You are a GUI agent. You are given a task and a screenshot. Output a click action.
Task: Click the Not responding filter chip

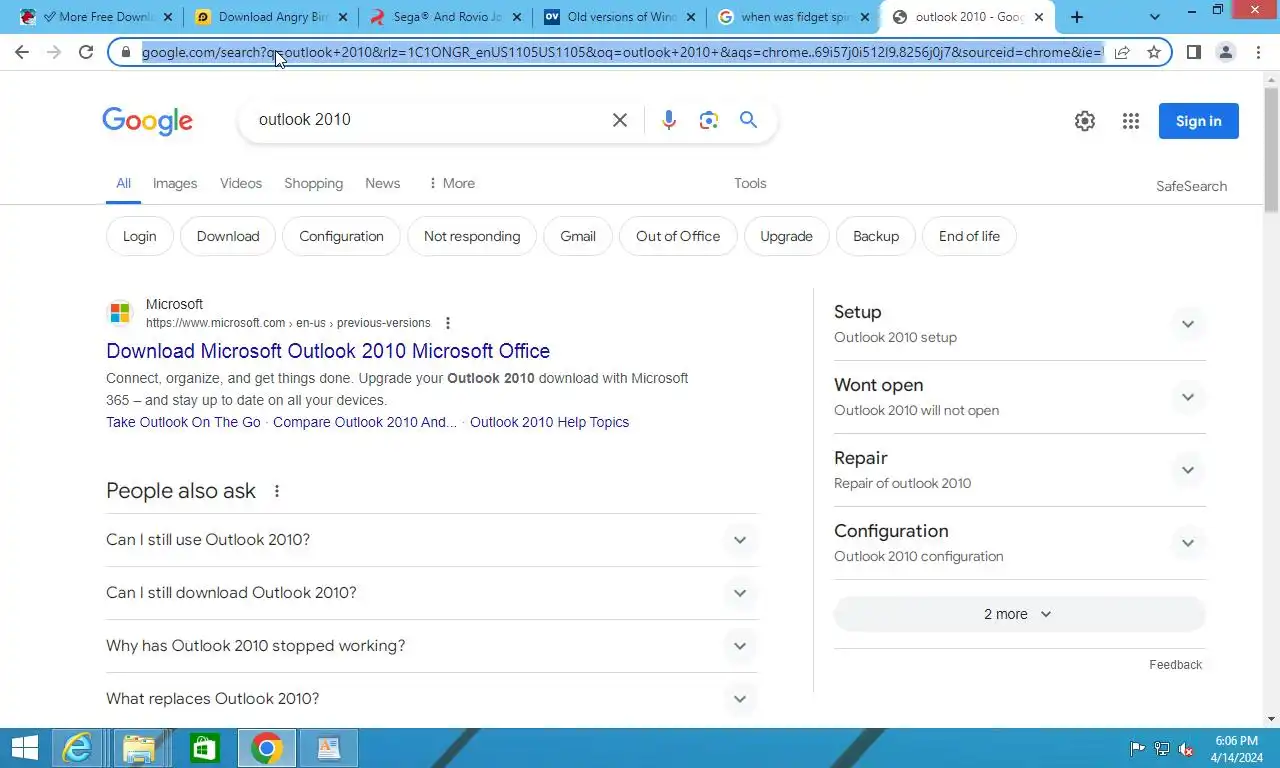coord(472,236)
